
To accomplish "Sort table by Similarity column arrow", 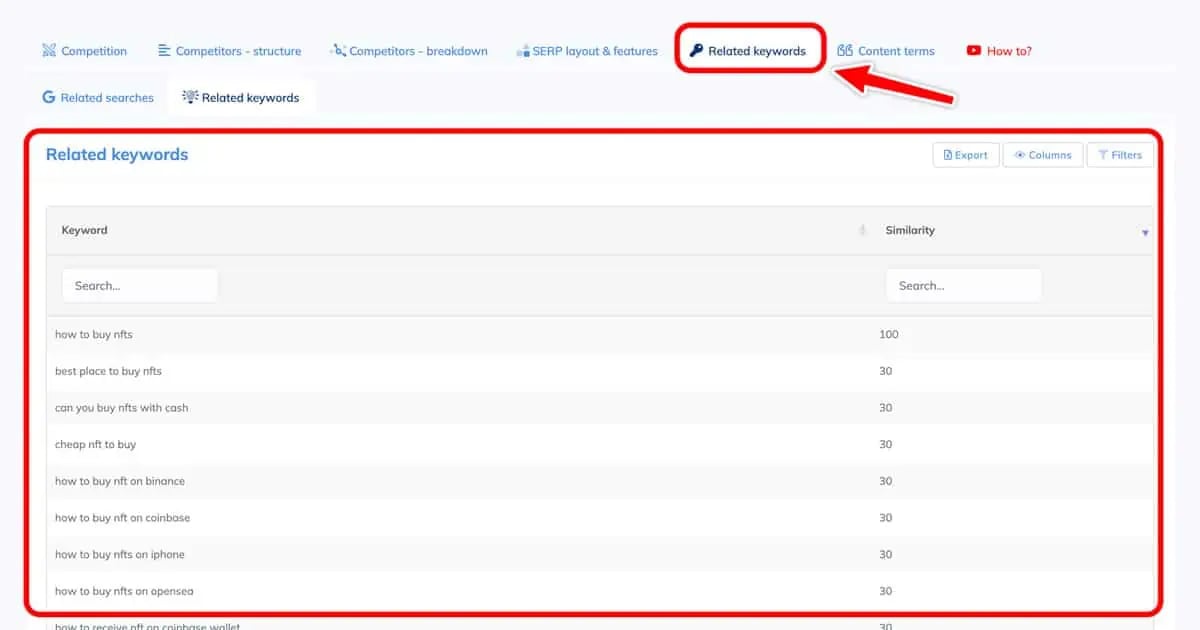I will click(1145, 233).
